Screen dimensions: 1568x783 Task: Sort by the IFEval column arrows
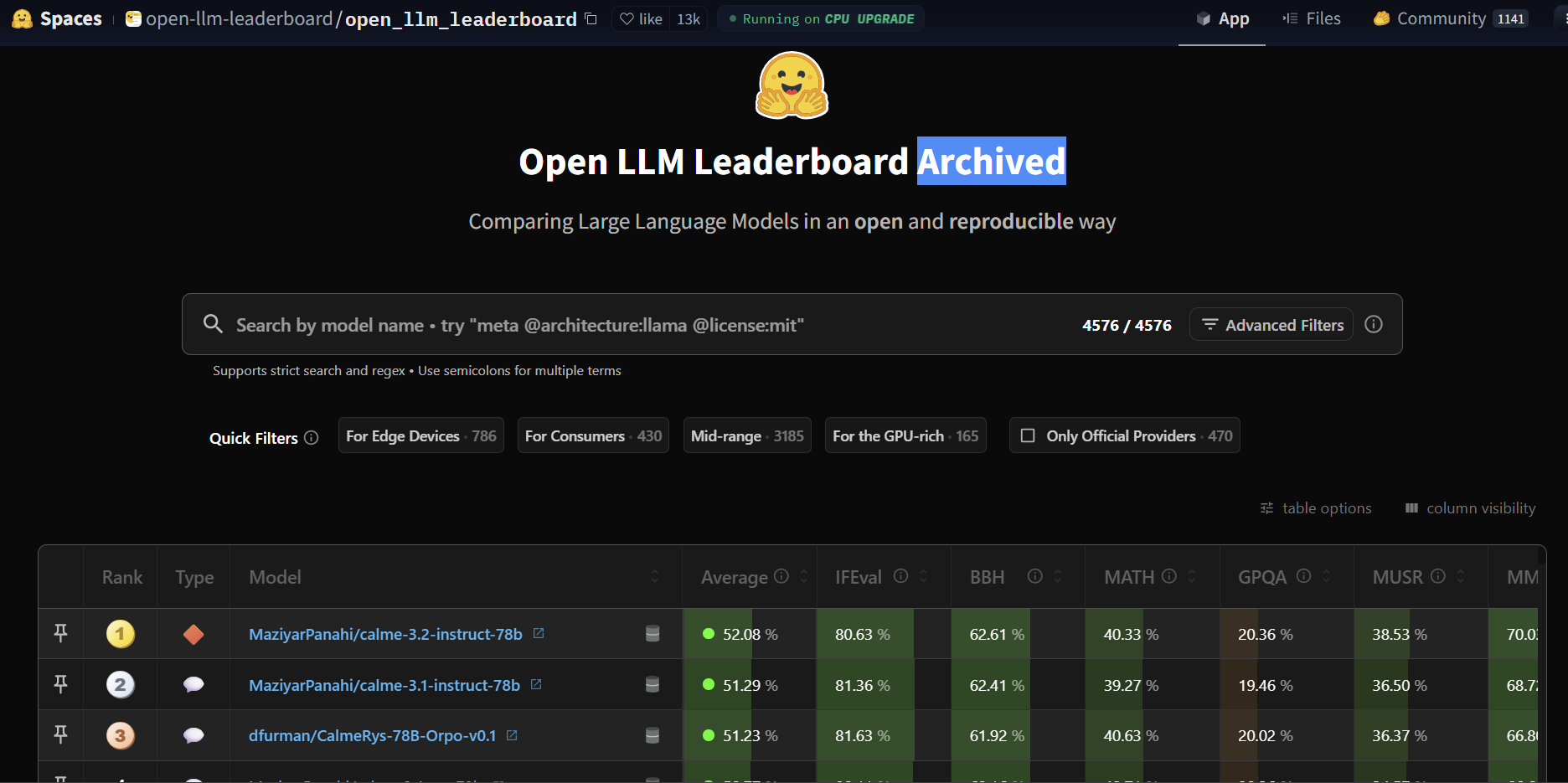pyautogui.click(x=924, y=576)
